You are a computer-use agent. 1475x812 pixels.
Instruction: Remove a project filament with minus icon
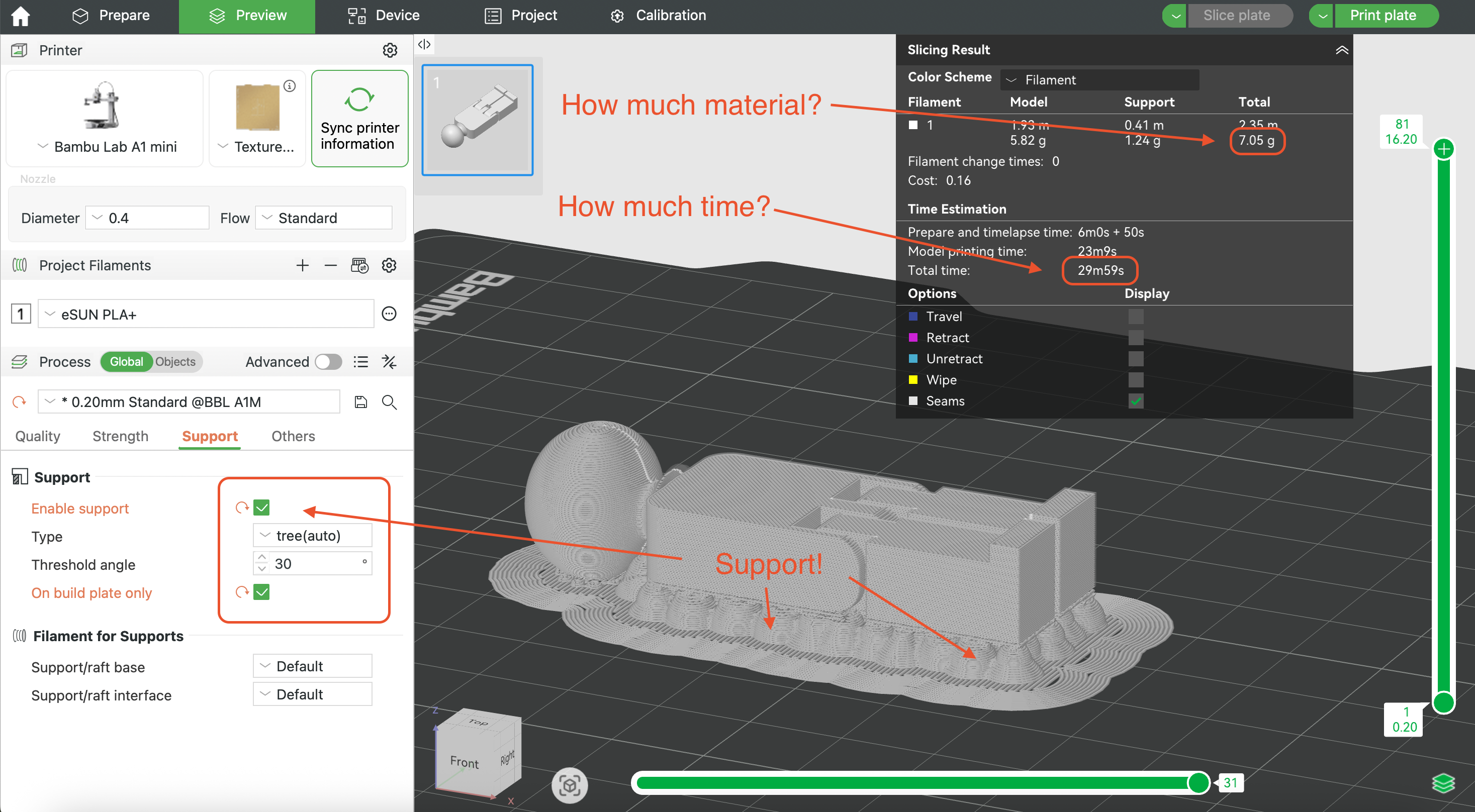point(330,265)
